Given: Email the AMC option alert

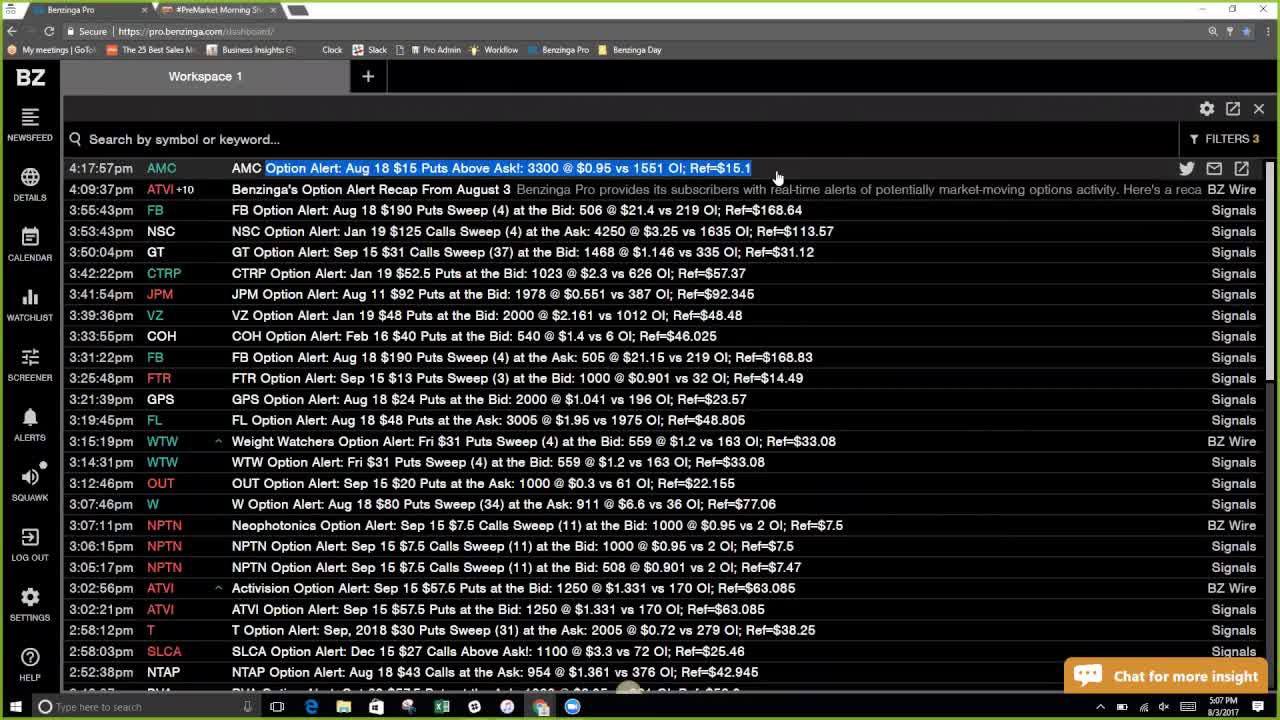Looking at the screenshot, I should 1214,168.
